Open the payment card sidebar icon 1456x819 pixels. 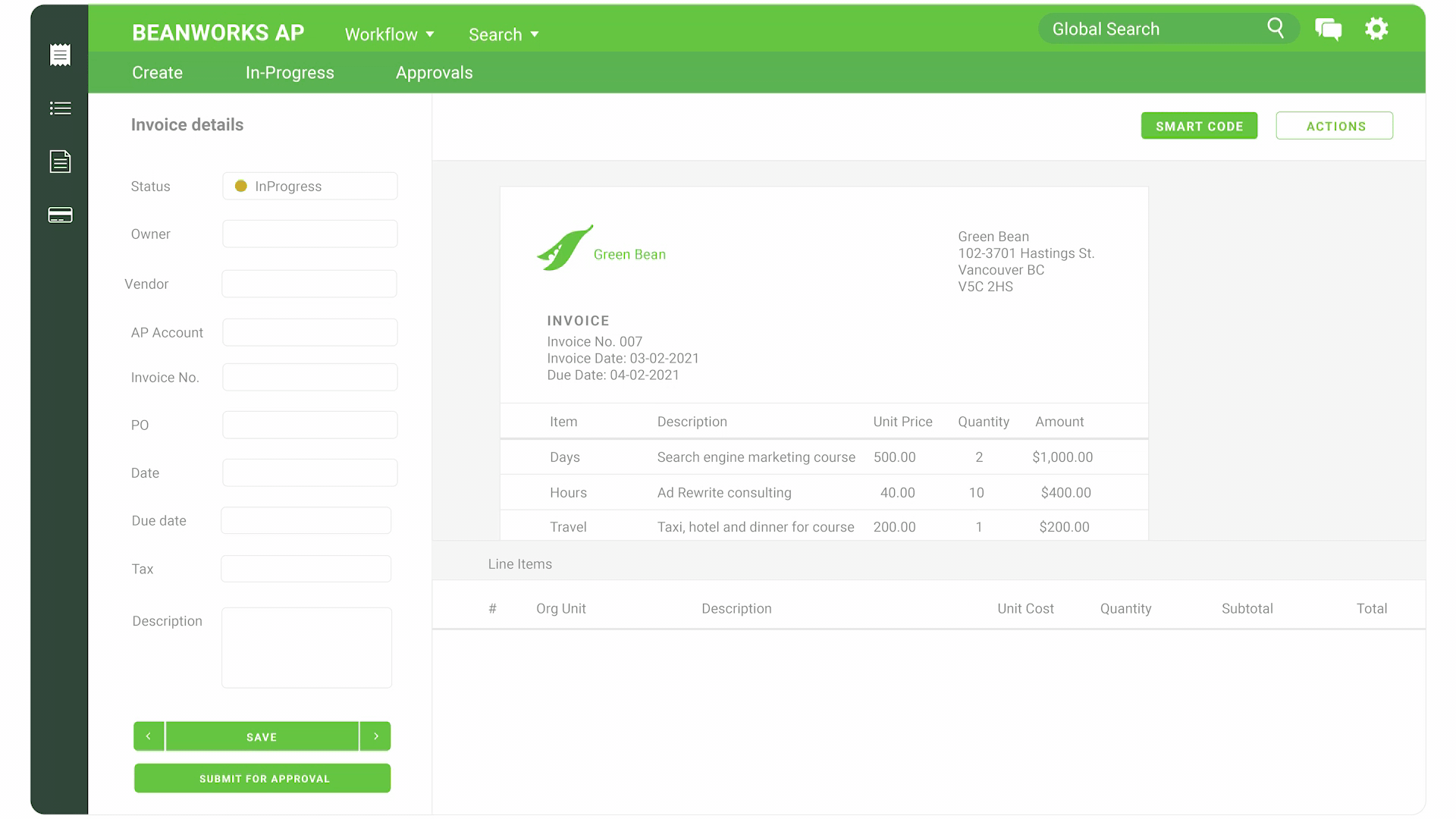pos(60,215)
